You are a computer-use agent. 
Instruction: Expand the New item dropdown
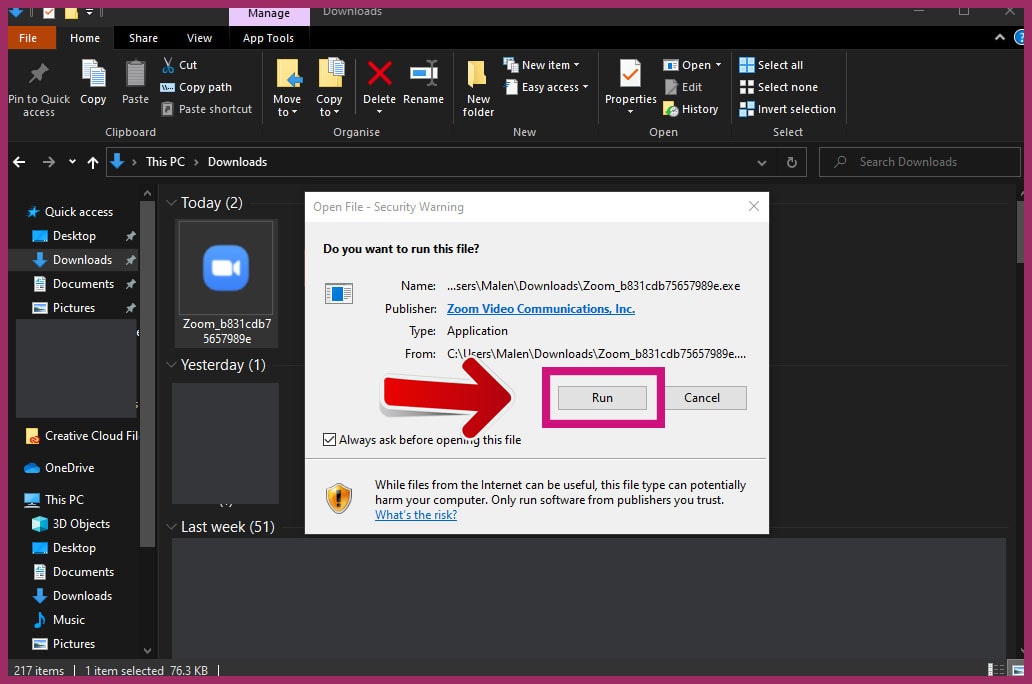click(577, 65)
